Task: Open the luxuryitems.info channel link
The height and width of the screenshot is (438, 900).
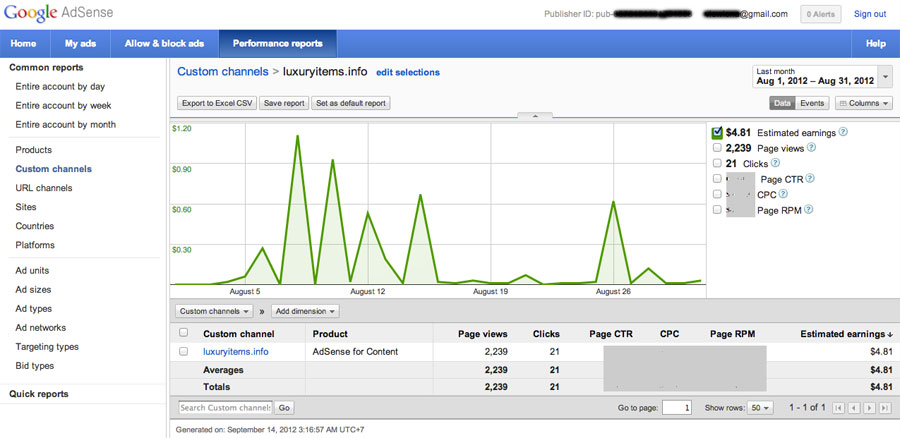Action: pyautogui.click(x=235, y=351)
